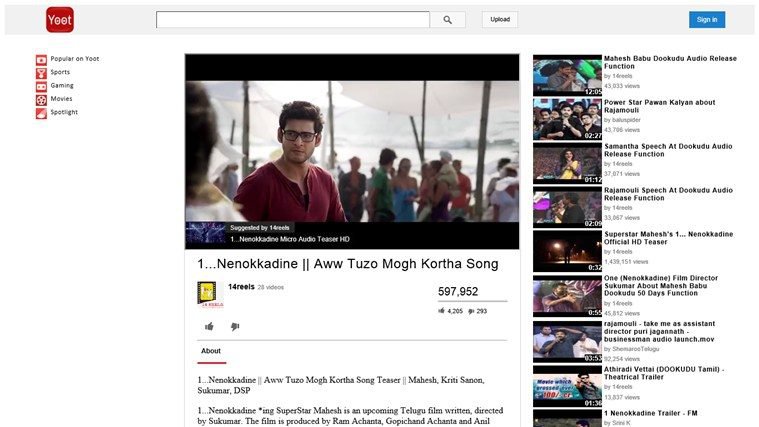The height and width of the screenshot is (427, 759).
Task: Click the 597,952 view count
Action: pyautogui.click(x=458, y=291)
